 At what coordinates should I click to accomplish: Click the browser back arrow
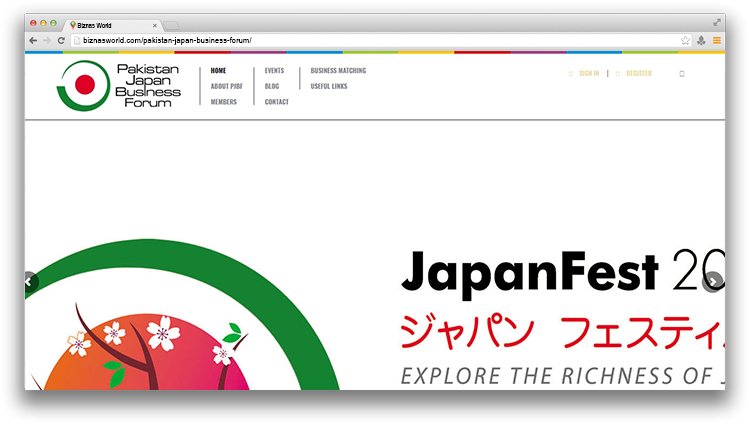(x=33, y=40)
